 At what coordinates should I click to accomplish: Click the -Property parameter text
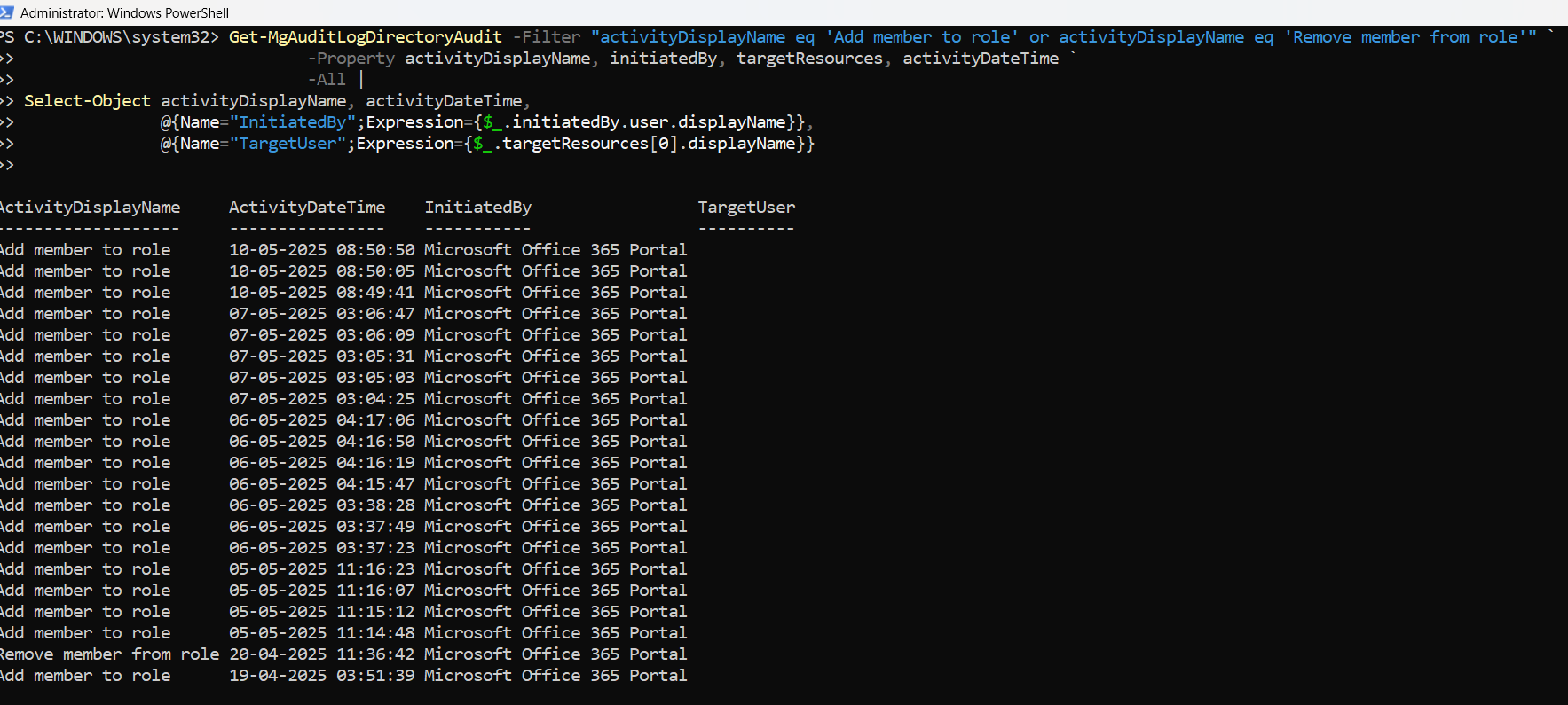click(351, 59)
